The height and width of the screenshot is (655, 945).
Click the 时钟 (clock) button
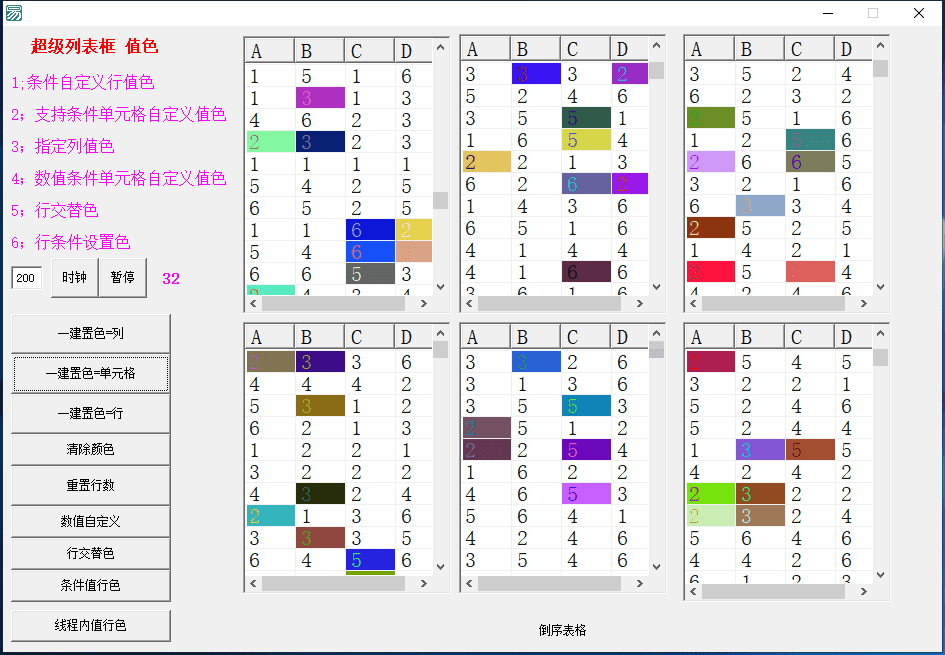point(75,278)
